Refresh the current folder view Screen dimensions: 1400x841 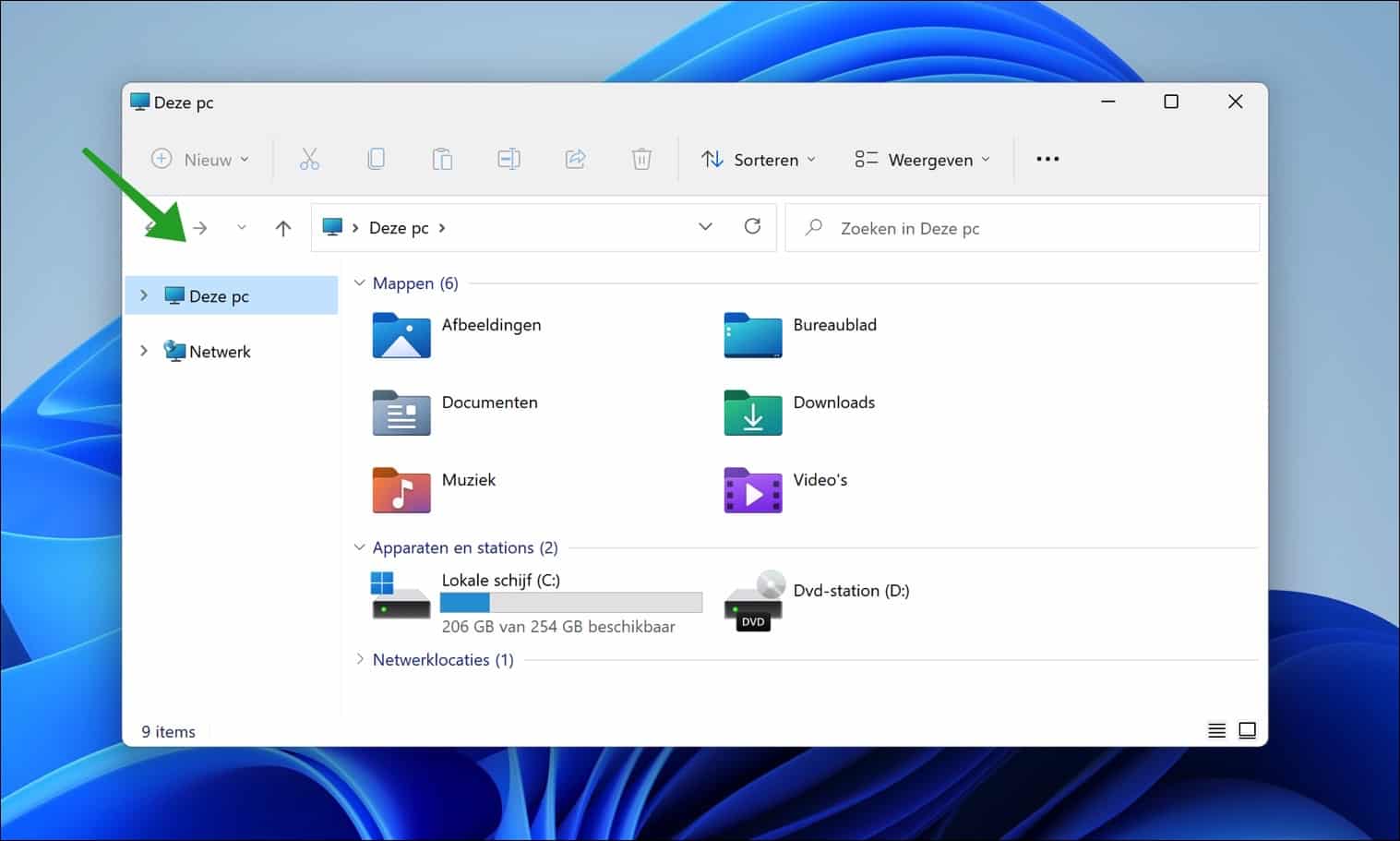tap(752, 226)
